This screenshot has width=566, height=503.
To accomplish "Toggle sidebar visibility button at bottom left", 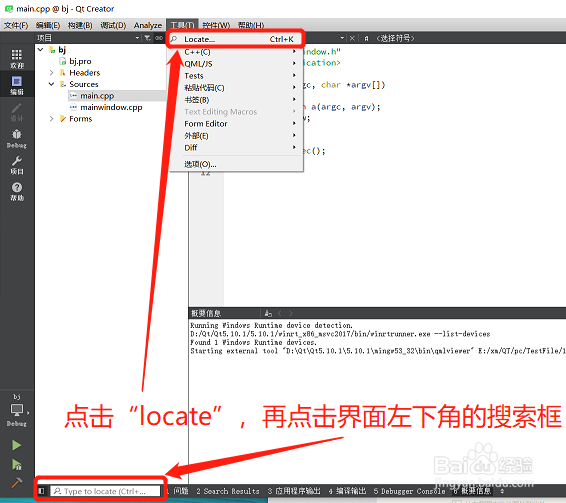I will click(x=42, y=491).
